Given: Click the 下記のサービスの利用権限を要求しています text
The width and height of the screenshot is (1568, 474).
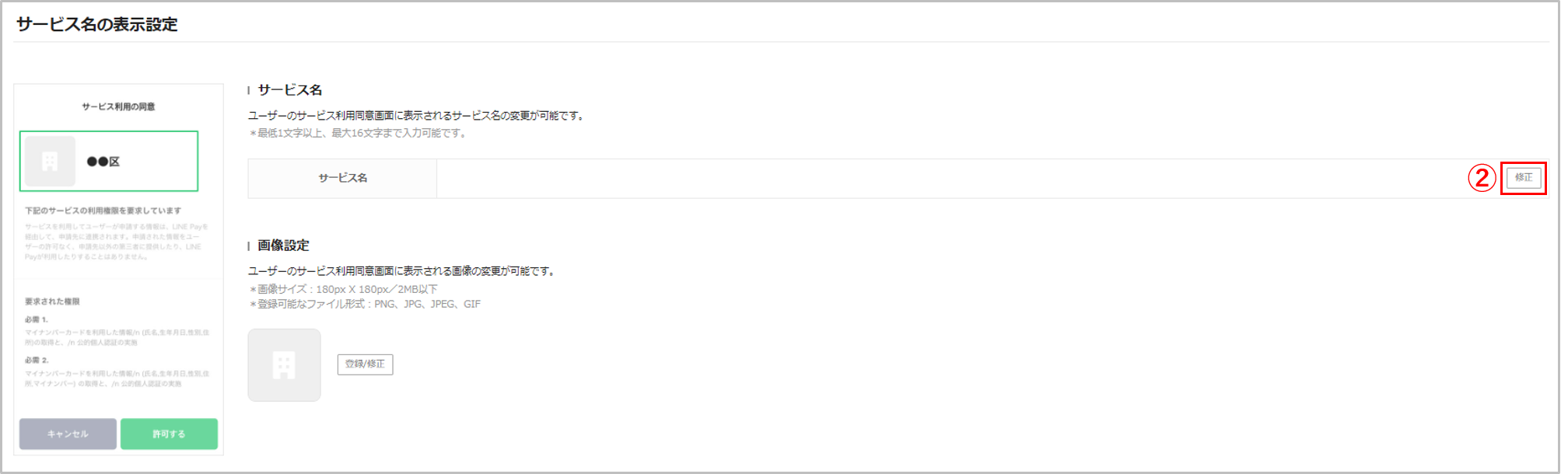Looking at the screenshot, I should pos(103,211).
